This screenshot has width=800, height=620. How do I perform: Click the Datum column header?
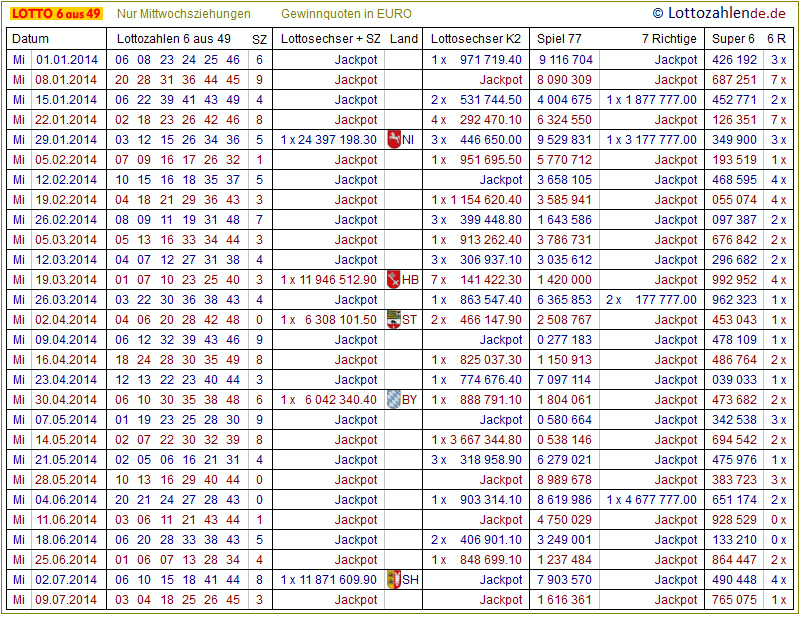pyautogui.click(x=30, y=39)
